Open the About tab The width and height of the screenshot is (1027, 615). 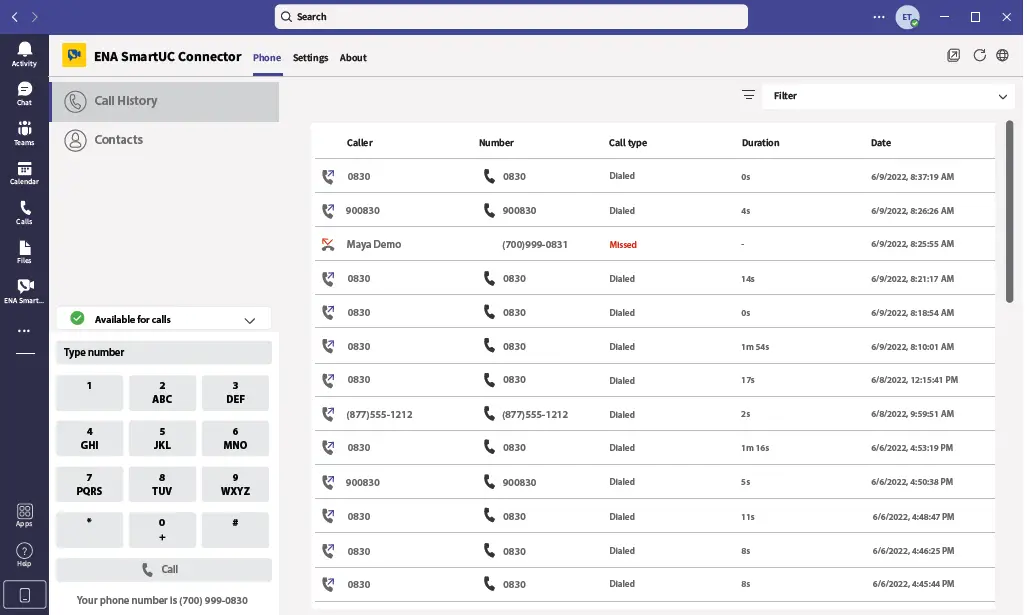(353, 58)
